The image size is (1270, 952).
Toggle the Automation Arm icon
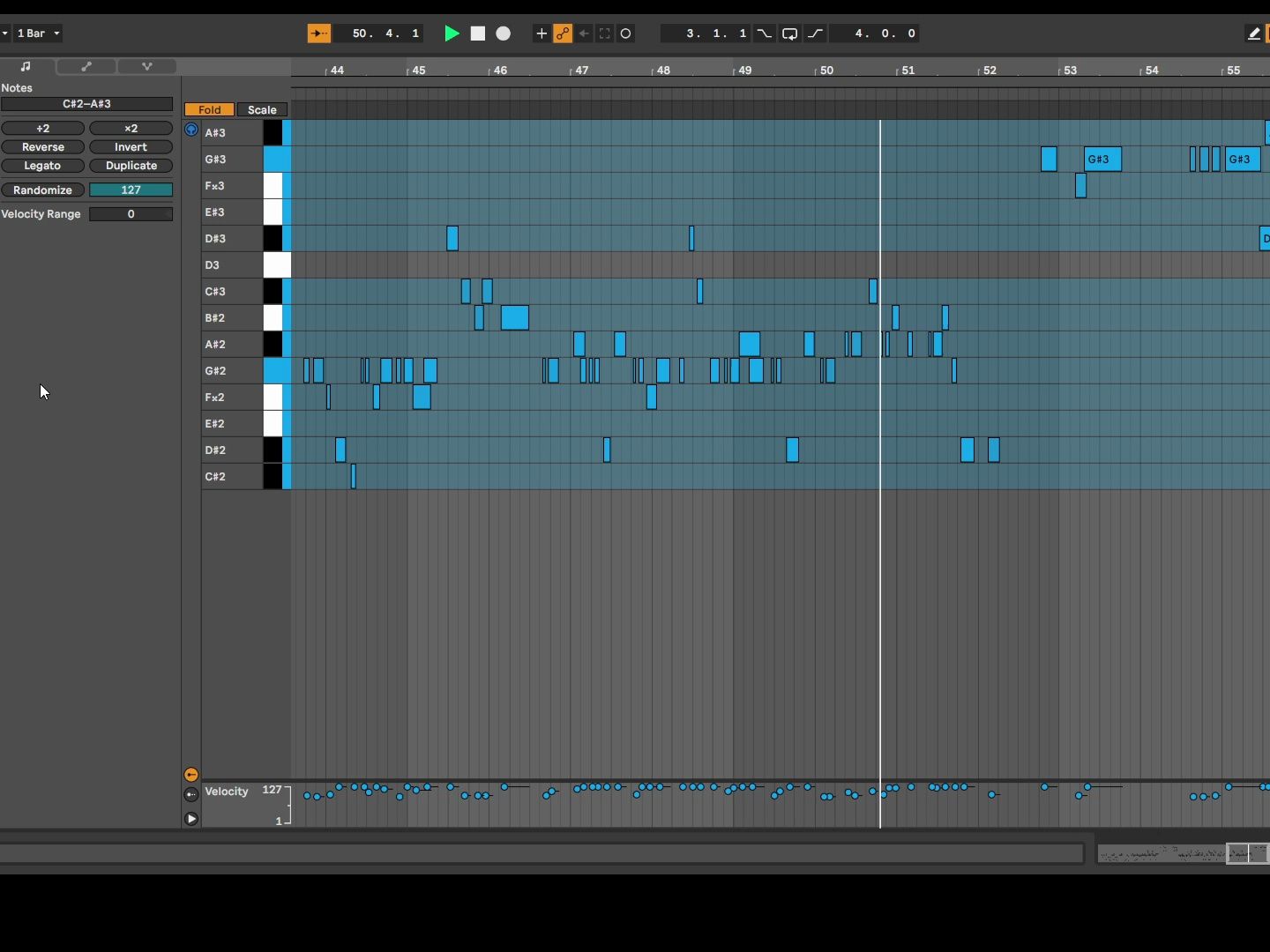[x=563, y=33]
